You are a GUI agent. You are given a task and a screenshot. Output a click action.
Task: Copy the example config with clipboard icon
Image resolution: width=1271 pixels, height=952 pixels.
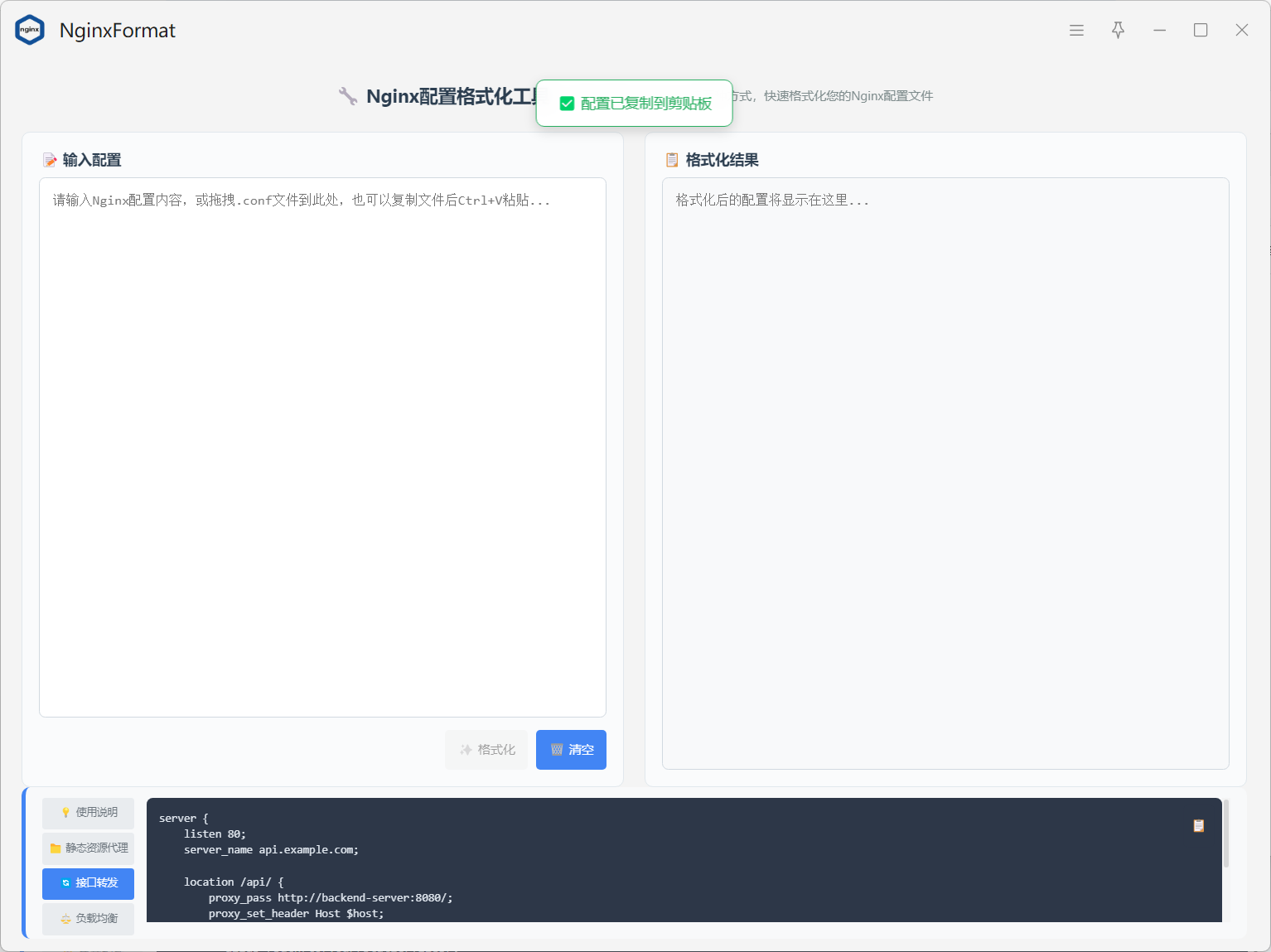[1198, 825]
